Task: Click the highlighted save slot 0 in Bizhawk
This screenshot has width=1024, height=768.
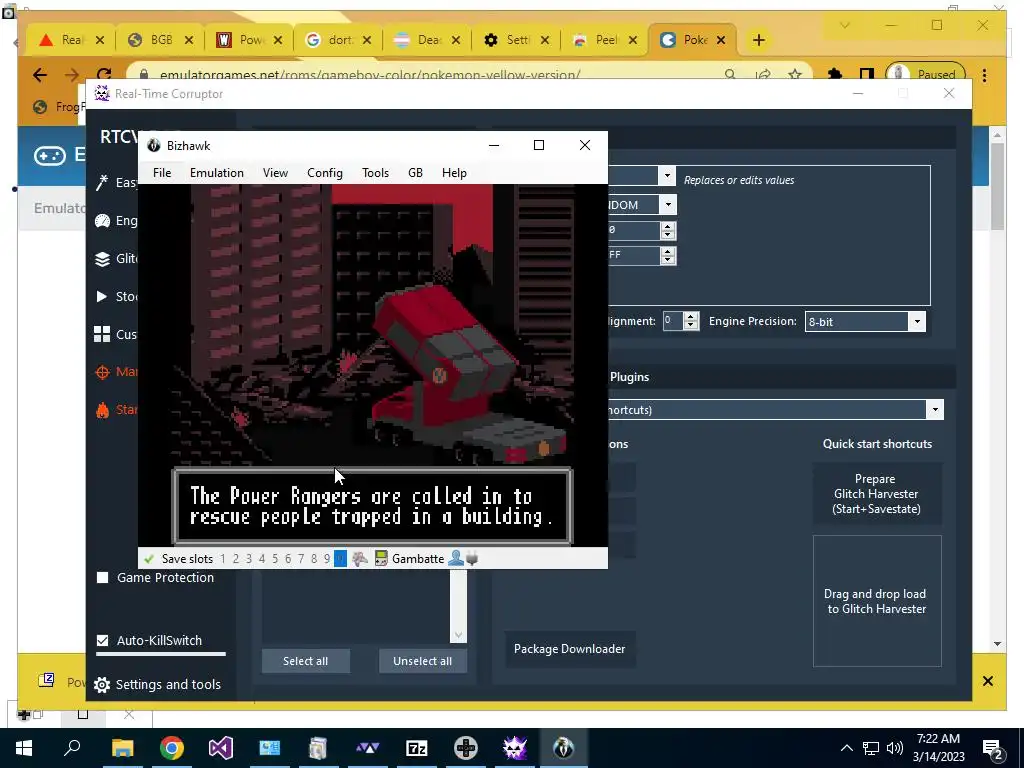Action: [340, 559]
